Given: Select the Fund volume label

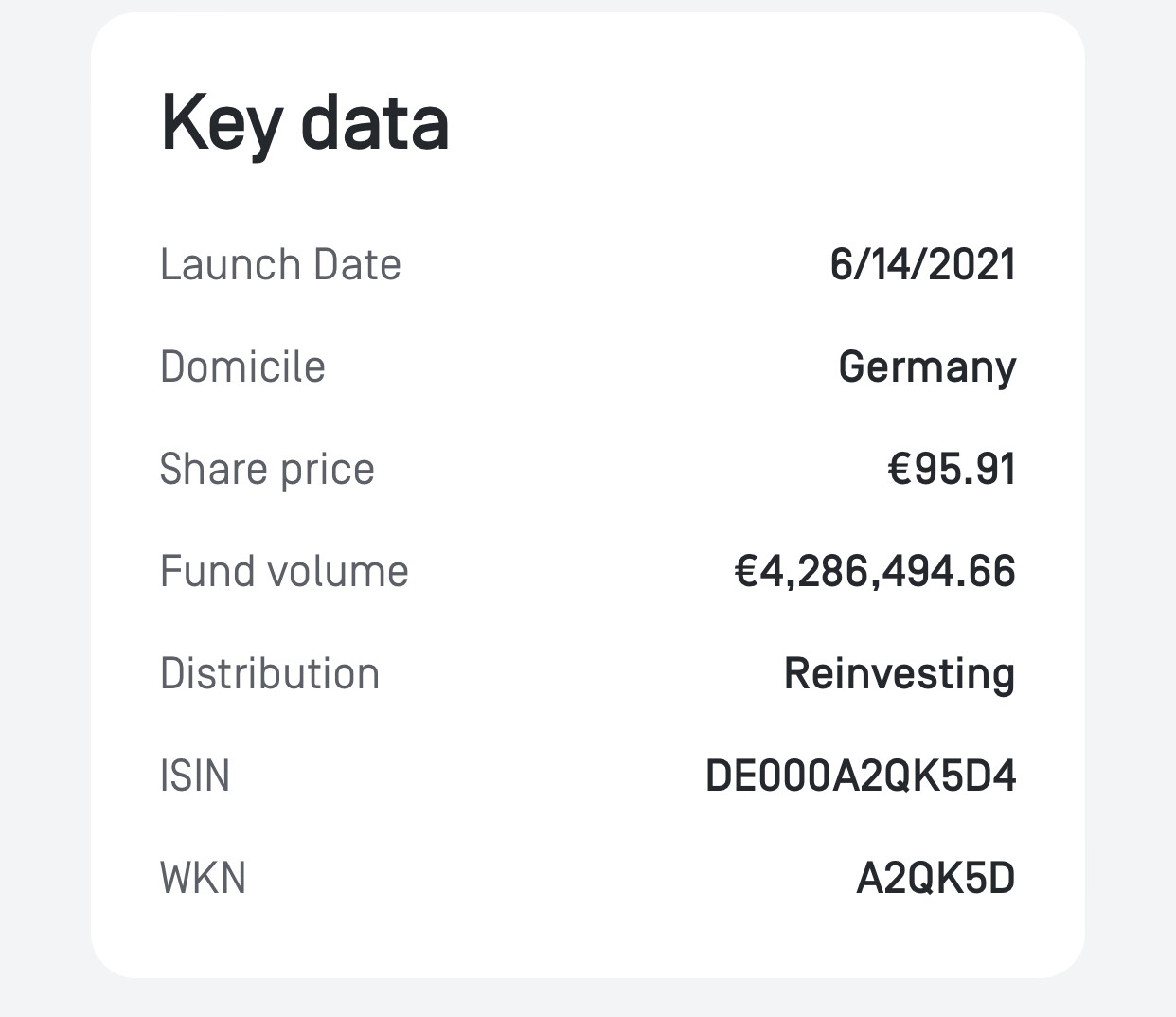Looking at the screenshot, I should 284,571.
